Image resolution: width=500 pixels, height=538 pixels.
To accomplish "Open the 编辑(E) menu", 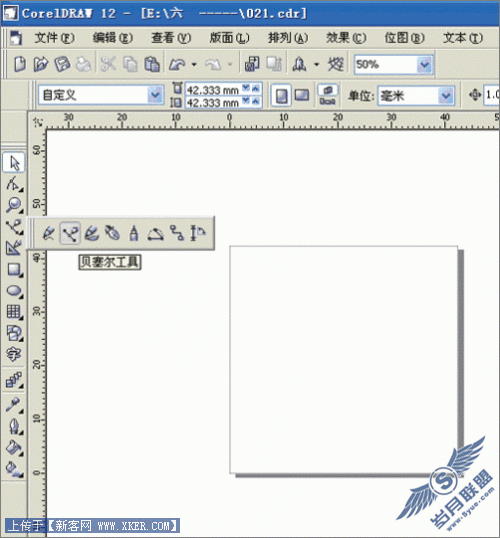I will 113,38.
